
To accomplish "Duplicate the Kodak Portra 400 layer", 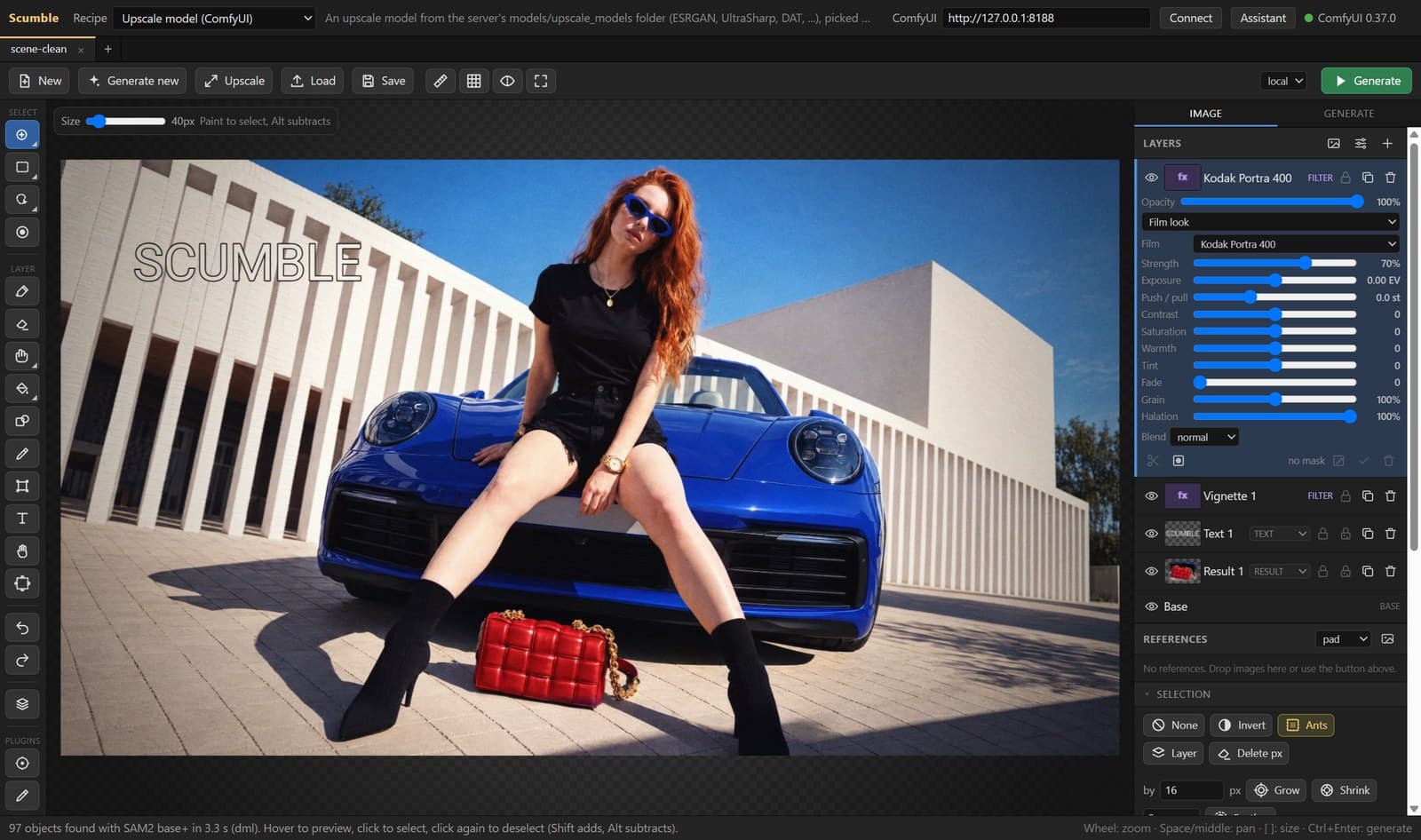I will point(1368,178).
